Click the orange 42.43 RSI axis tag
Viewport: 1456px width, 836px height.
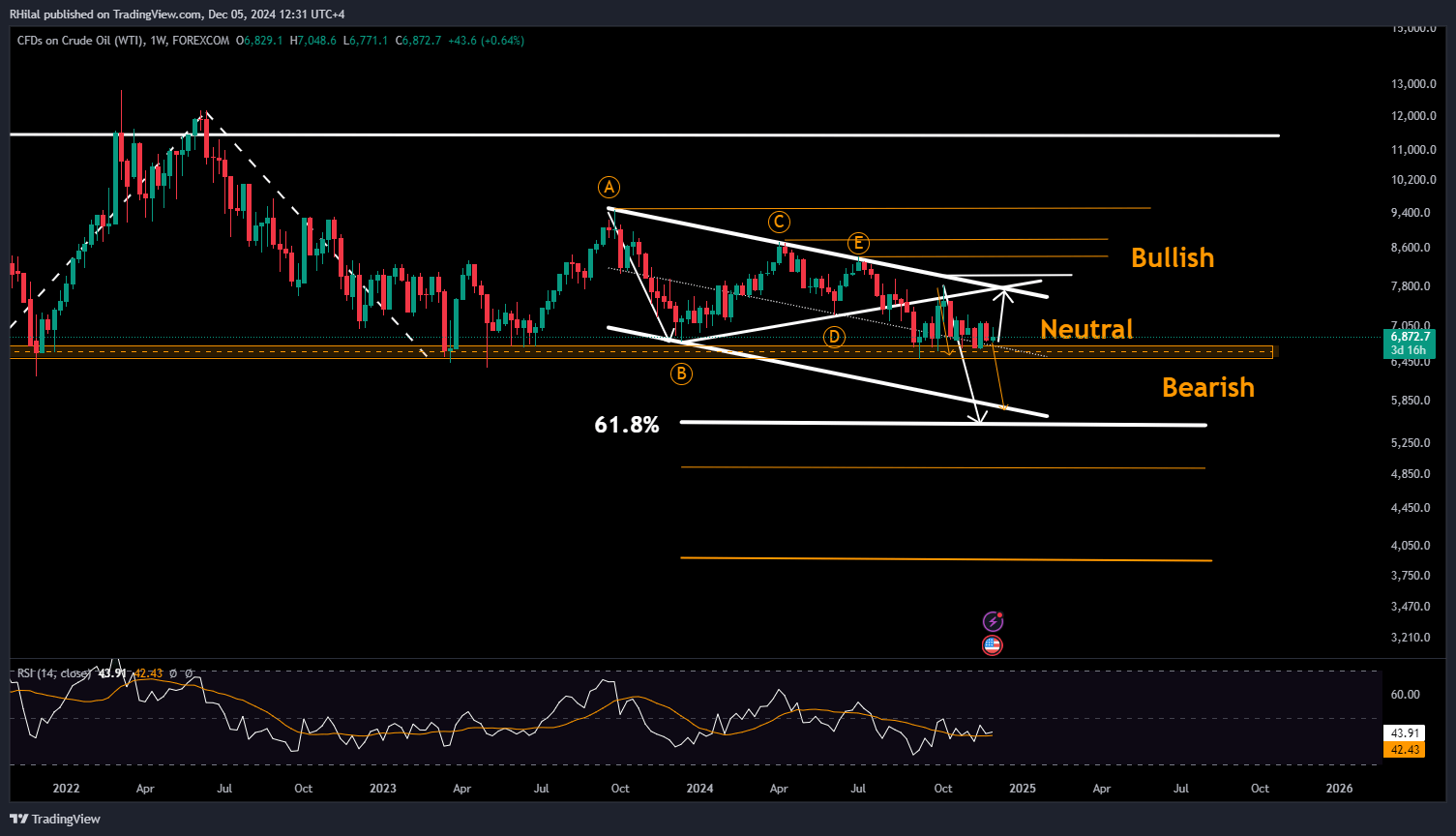(1405, 750)
